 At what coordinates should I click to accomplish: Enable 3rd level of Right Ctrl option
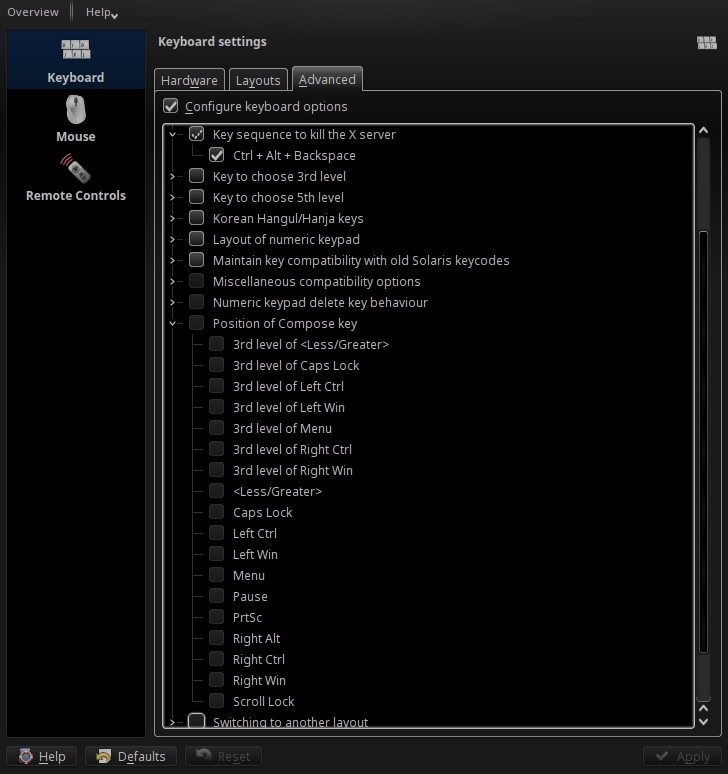tap(217, 449)
